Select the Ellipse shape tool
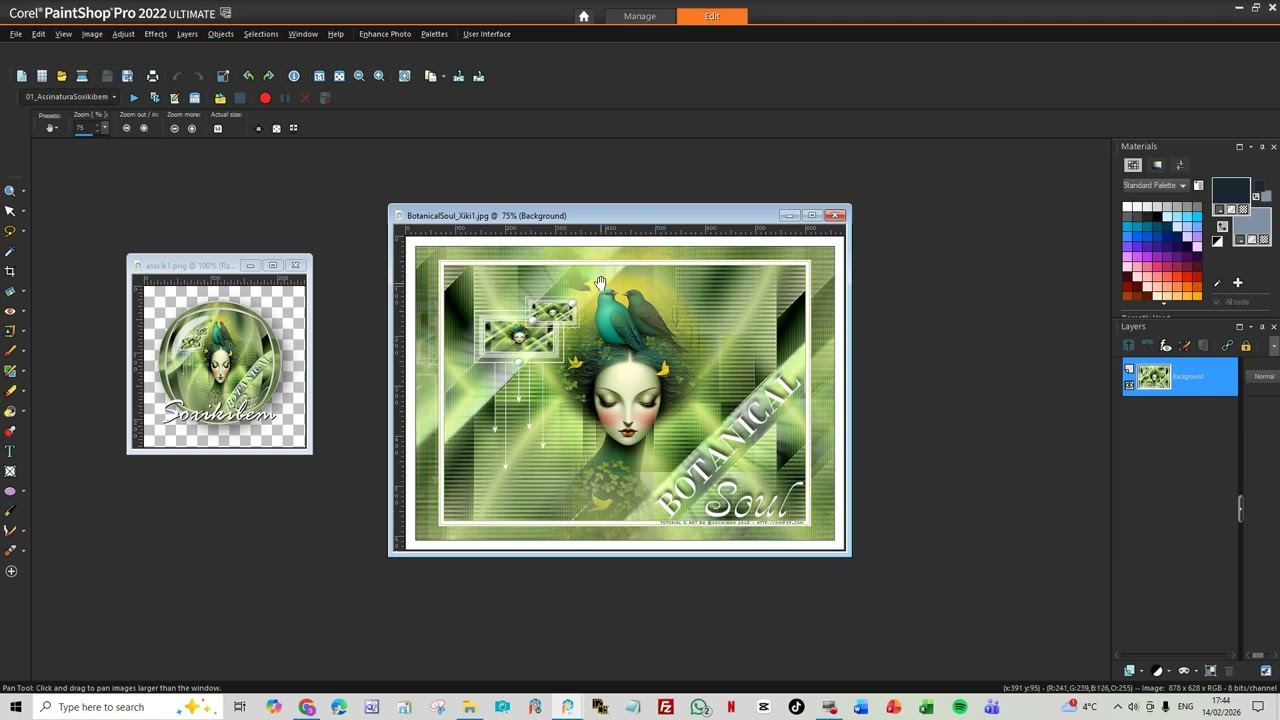The image size is (1280, 720). pos(10,491)
